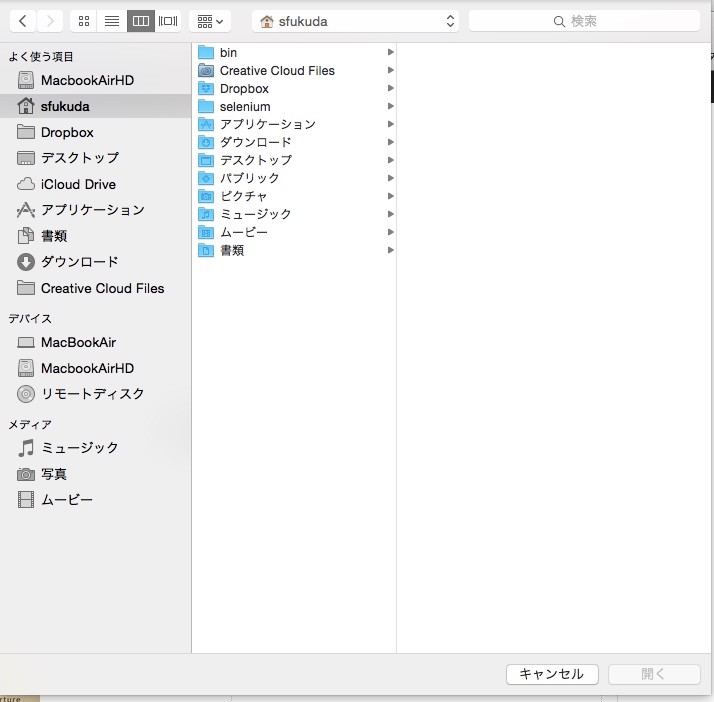714x702 pixels.
Task: Select the column view button
Action: tap(141, 21)
